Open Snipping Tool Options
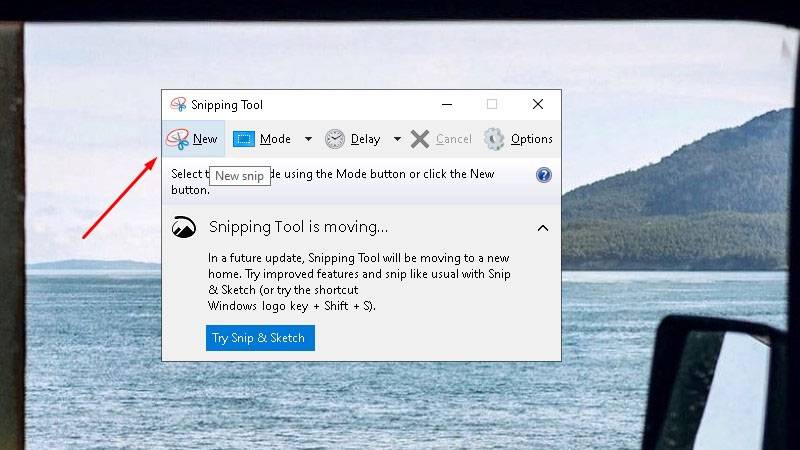Viewport: 800px width, 450px height. click(x=518, y=139)
